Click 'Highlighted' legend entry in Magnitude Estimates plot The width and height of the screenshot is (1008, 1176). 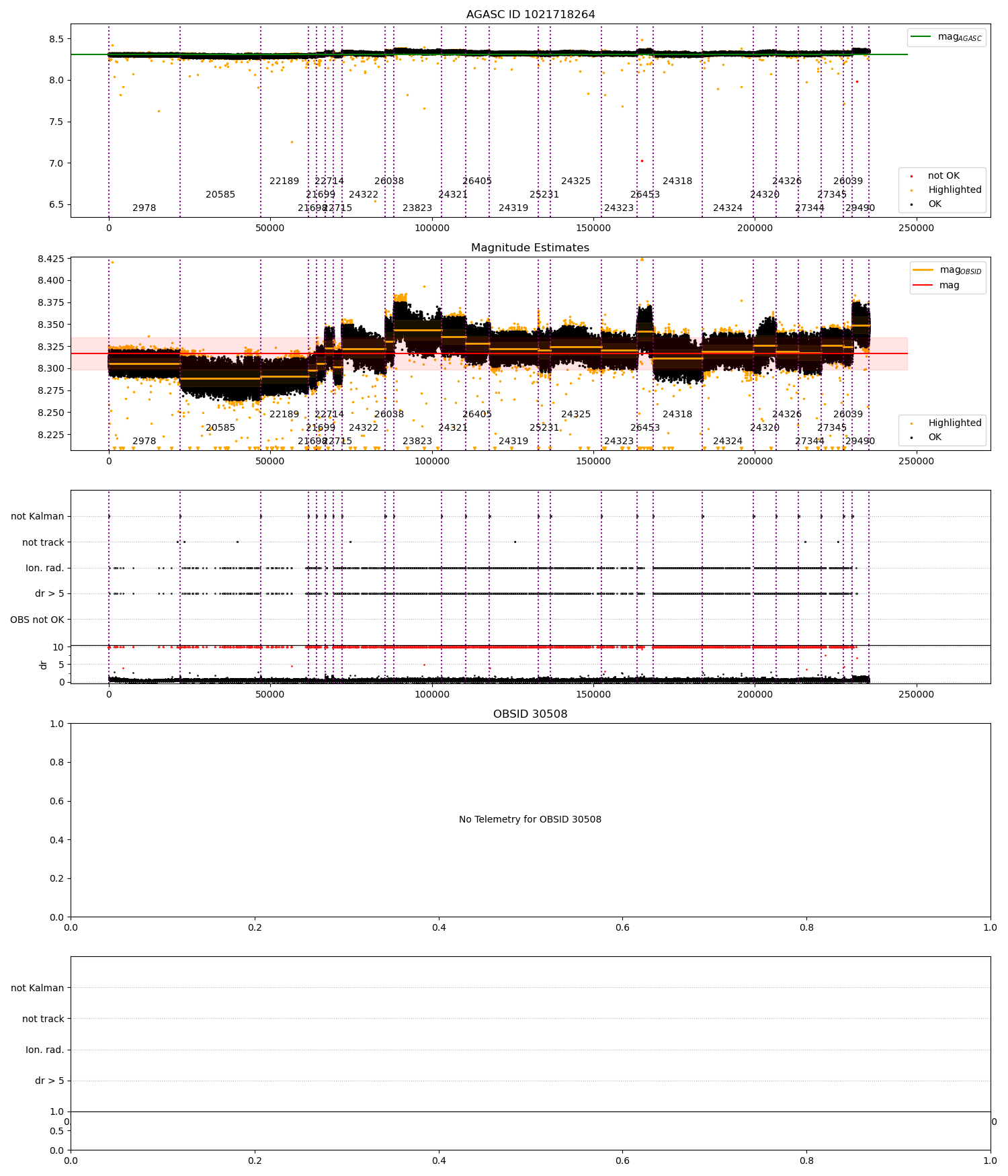(955, 423)
